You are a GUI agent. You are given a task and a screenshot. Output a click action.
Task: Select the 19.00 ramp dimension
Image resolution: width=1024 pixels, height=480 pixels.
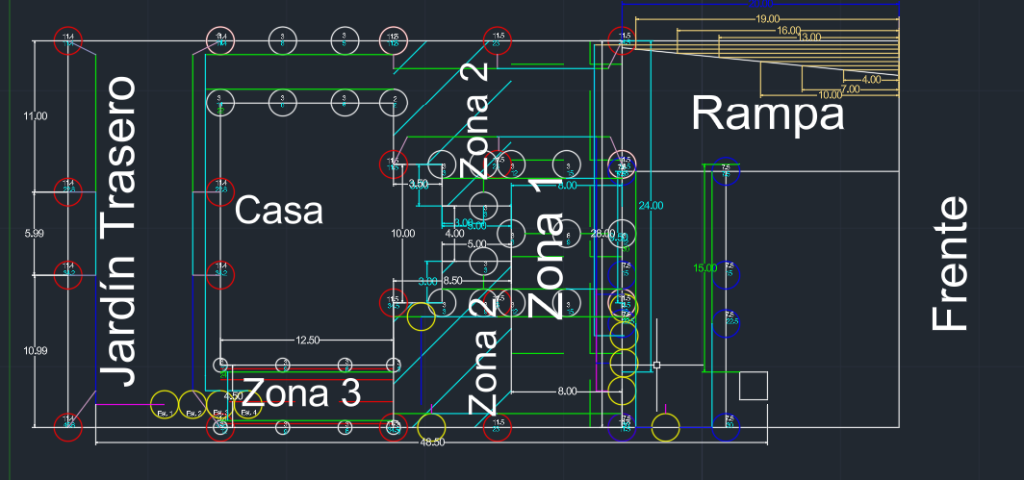point(768,19)
